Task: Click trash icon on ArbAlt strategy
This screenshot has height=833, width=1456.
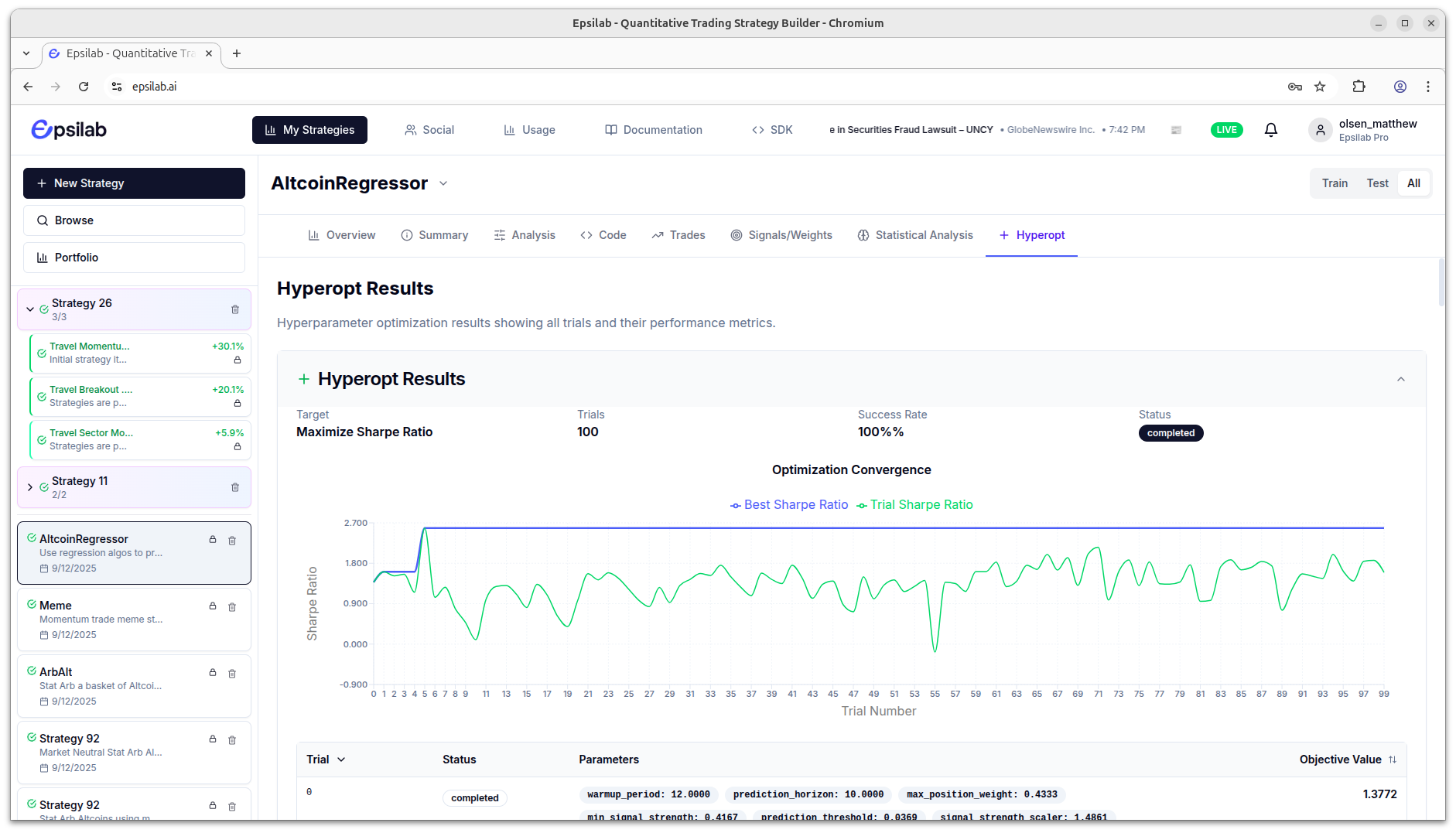Action: (x=232, y=674)
